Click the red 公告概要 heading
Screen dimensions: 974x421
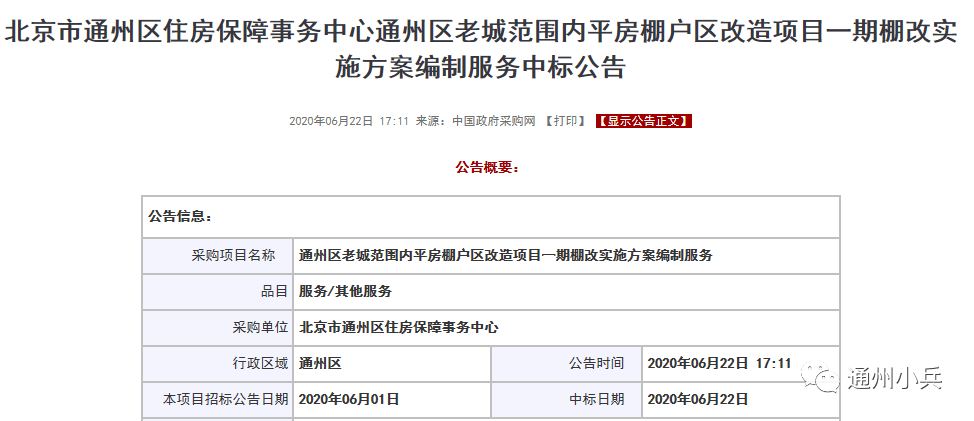pyautogui.click(x=487, y=167)
